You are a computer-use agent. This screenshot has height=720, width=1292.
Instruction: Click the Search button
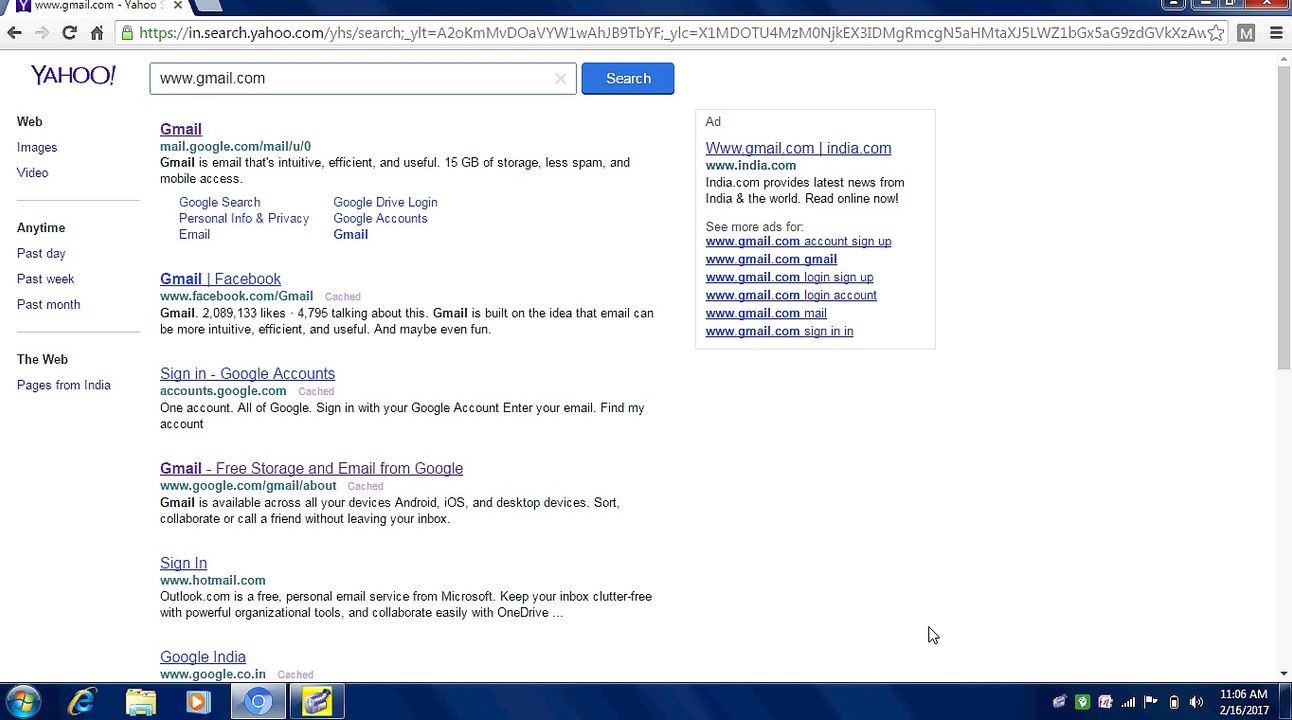(x=628, y=78)
